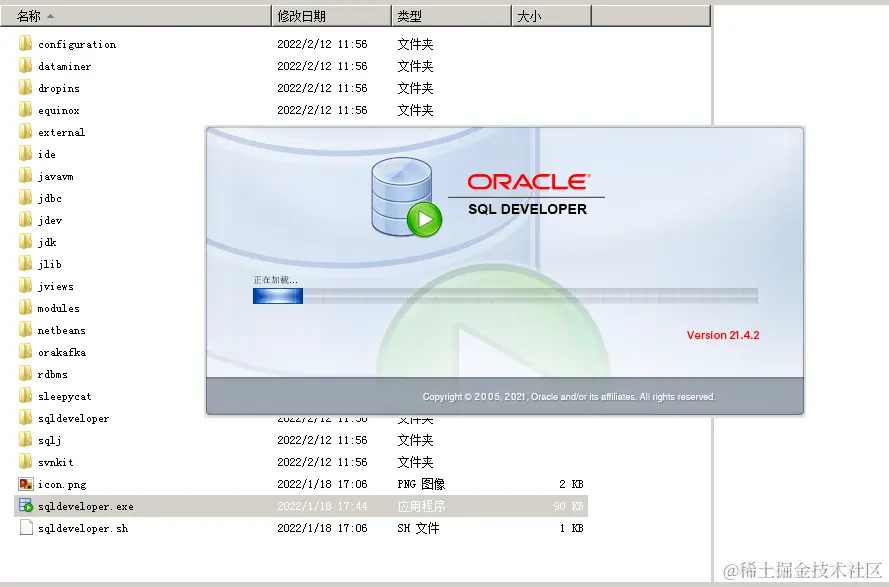Select the netbeans folder icon
889x587 pixels.
click(x=26, y=330)
